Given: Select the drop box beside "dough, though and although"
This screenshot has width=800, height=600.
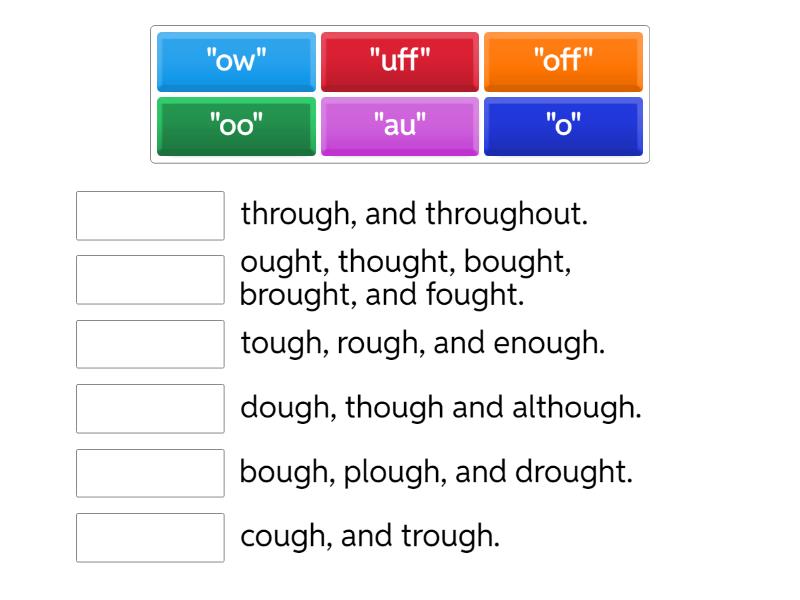Looking at the screenshot, I should pyautogui.click(x=150, y=408).
